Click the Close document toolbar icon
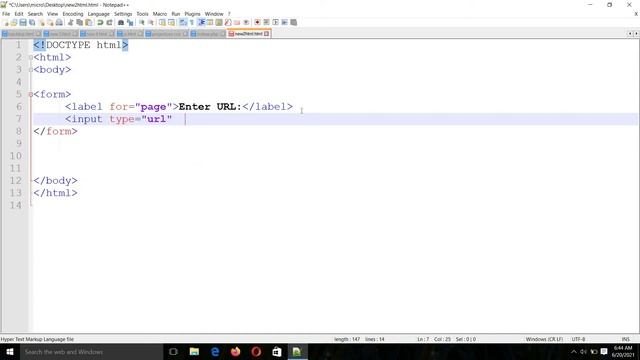 pyautogui.click(x=41, y=22)
